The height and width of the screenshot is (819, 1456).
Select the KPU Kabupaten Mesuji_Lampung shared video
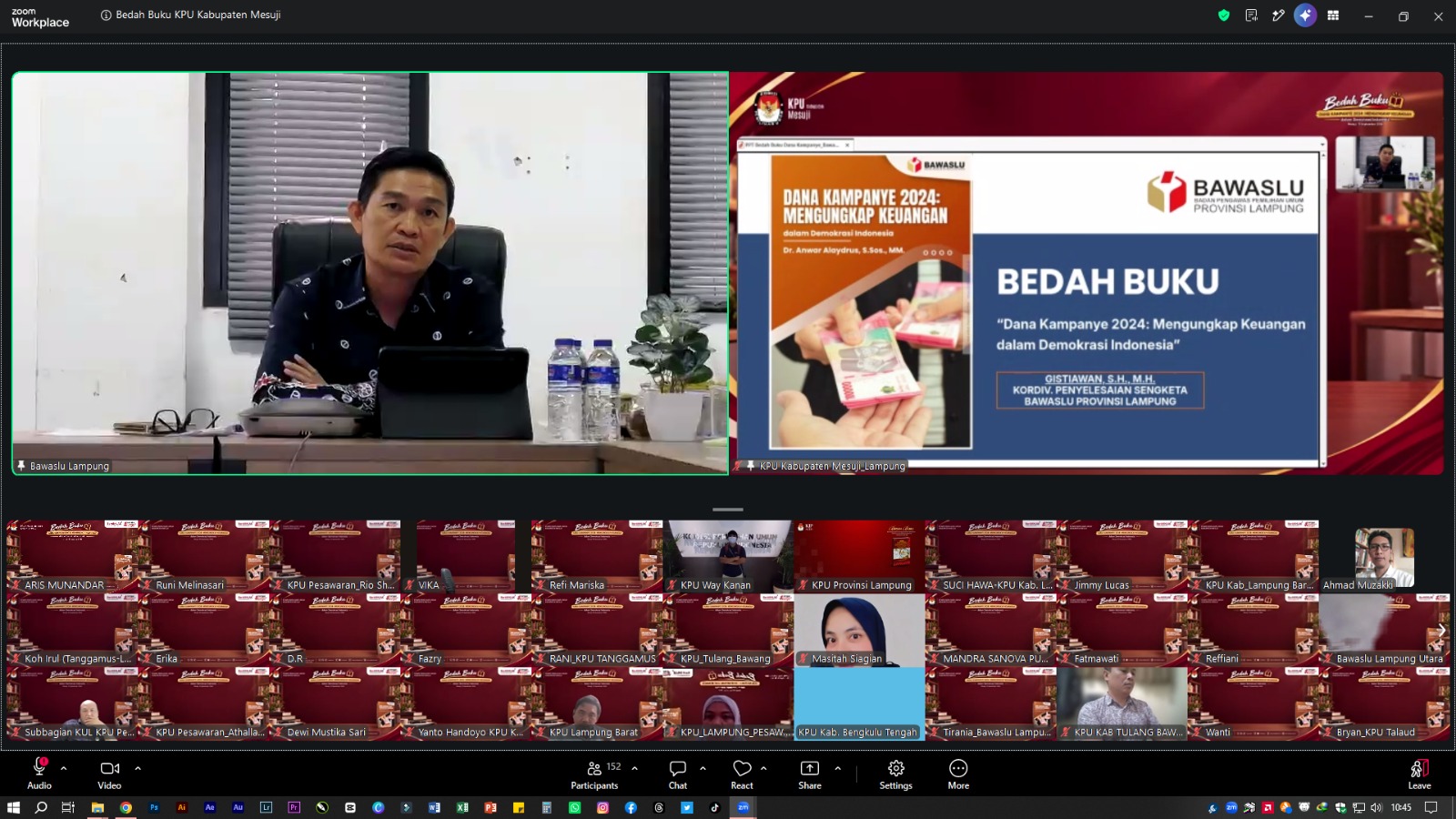tap(1087, 273)
